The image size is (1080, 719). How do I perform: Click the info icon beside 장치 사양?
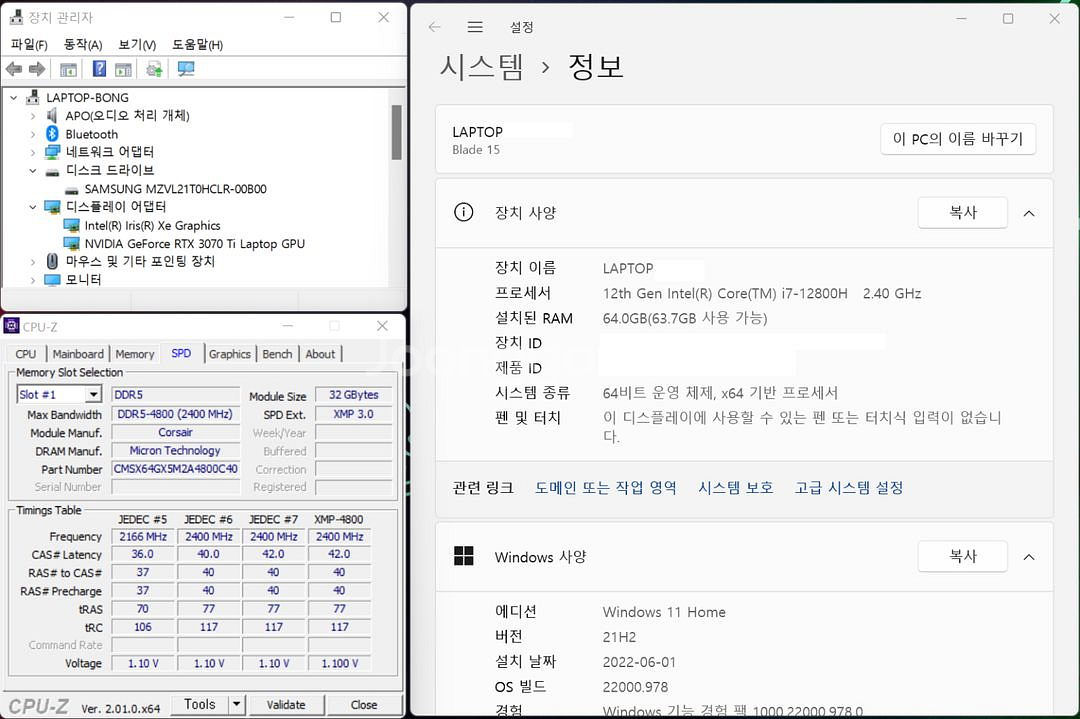click(464, 212)
